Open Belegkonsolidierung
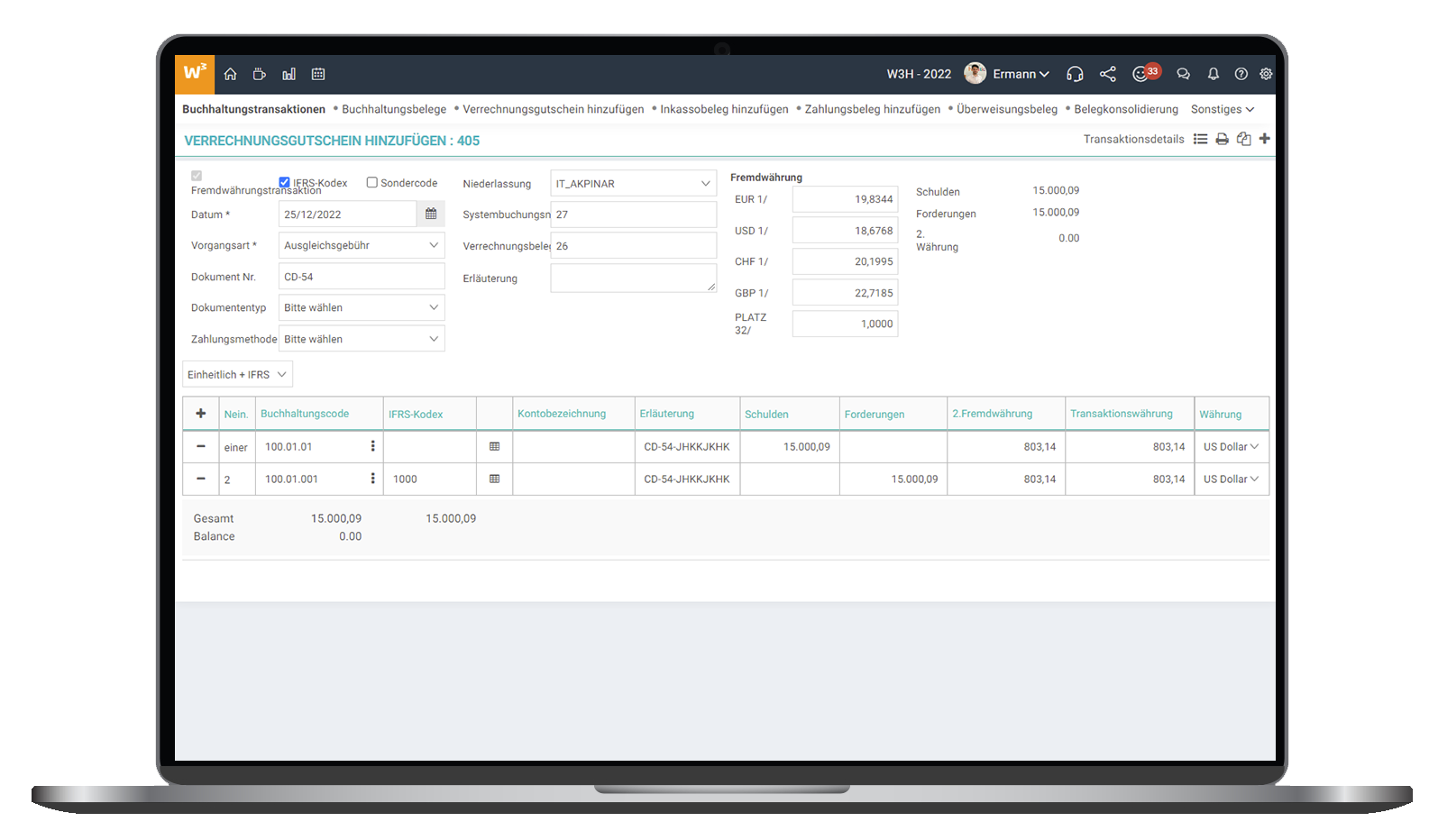This screenshot has width=1438, height=840. 1126,109
